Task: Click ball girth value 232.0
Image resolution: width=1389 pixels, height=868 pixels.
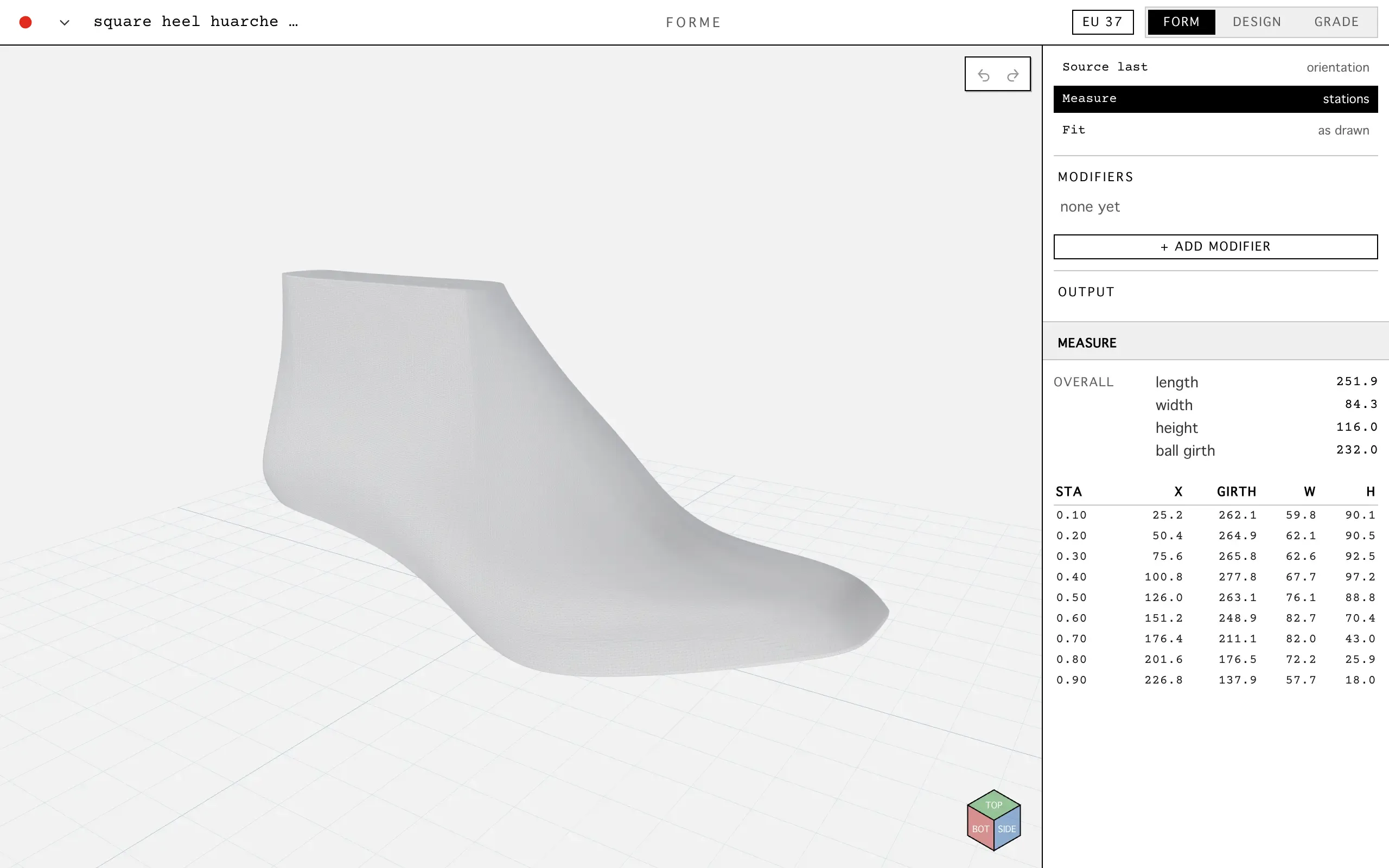Action: [x=1356, y=450]
